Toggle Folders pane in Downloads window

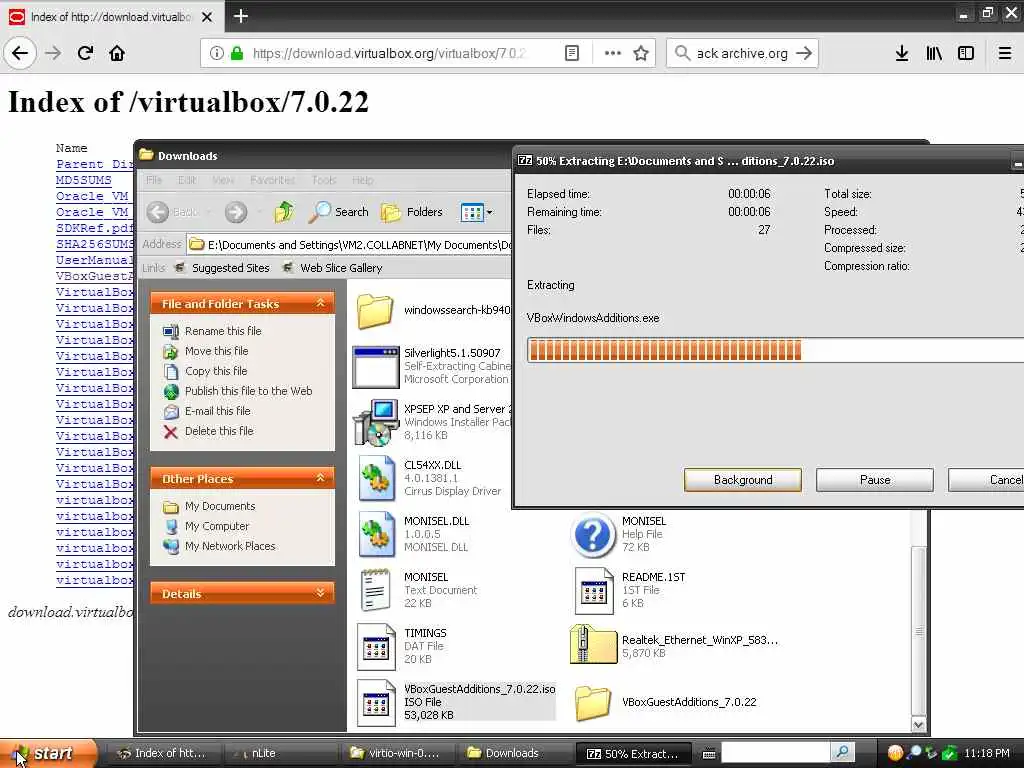(412, 212)
